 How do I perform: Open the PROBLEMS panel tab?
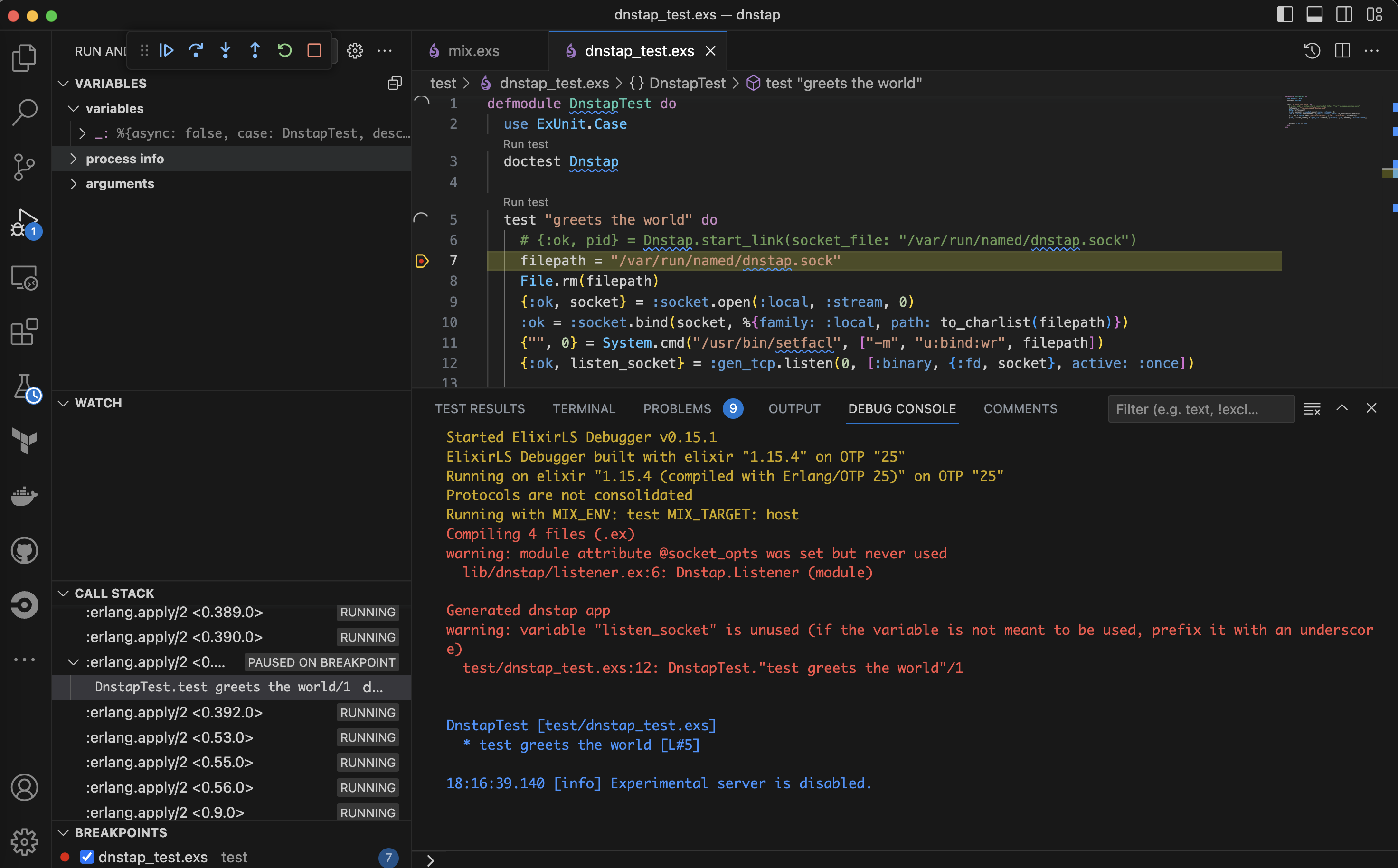678,409
